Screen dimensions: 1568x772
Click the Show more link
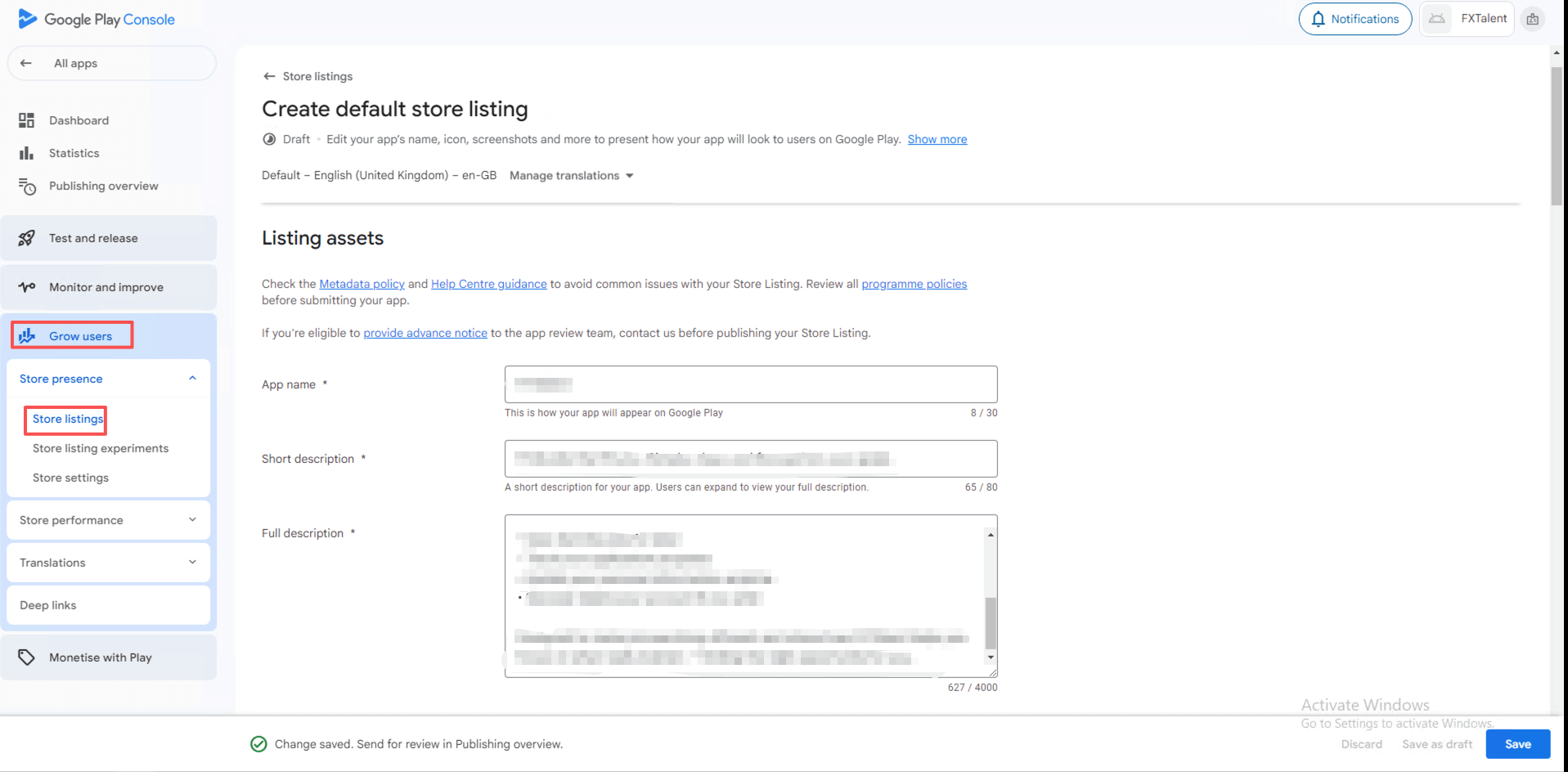point(937,139)
